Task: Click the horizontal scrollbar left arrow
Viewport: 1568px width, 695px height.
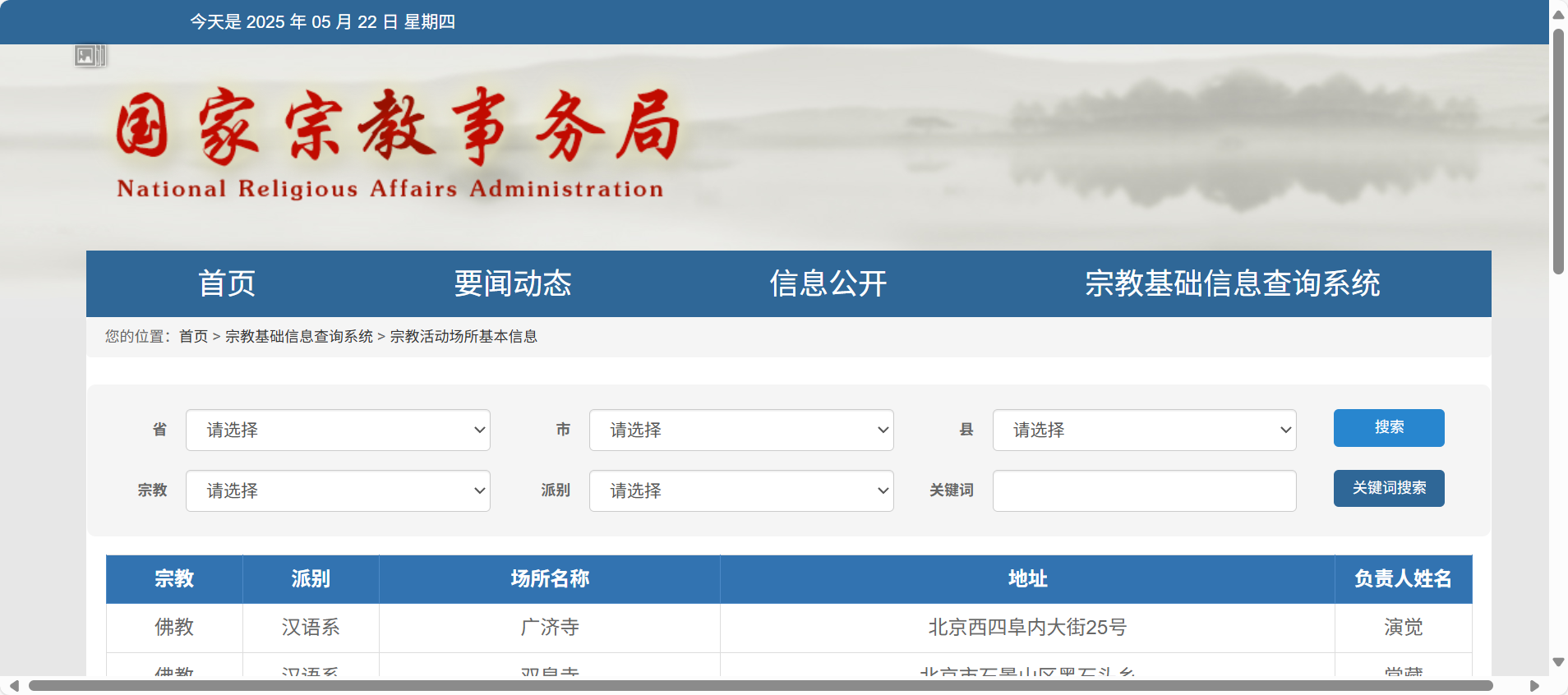Action: 14,686
